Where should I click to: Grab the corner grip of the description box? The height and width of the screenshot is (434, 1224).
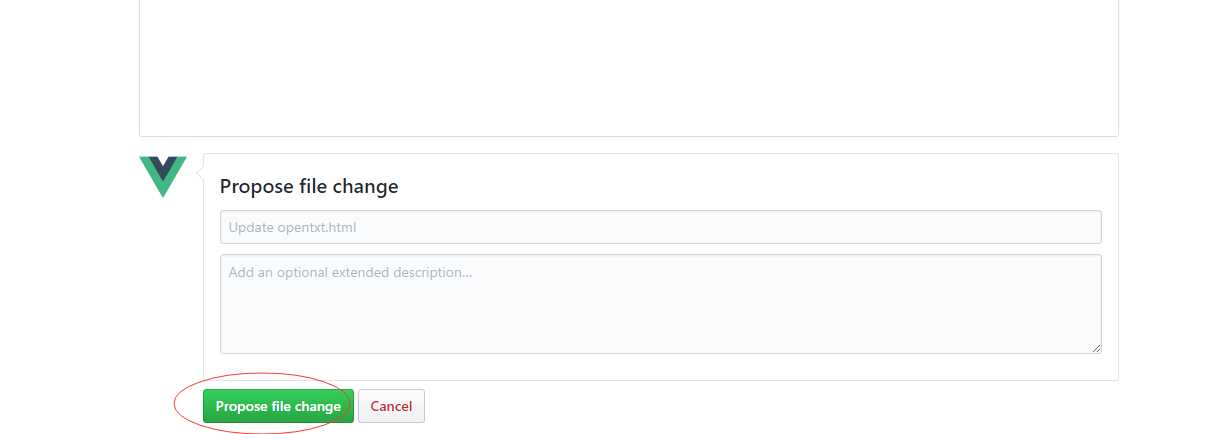(x=1096, y=348)
